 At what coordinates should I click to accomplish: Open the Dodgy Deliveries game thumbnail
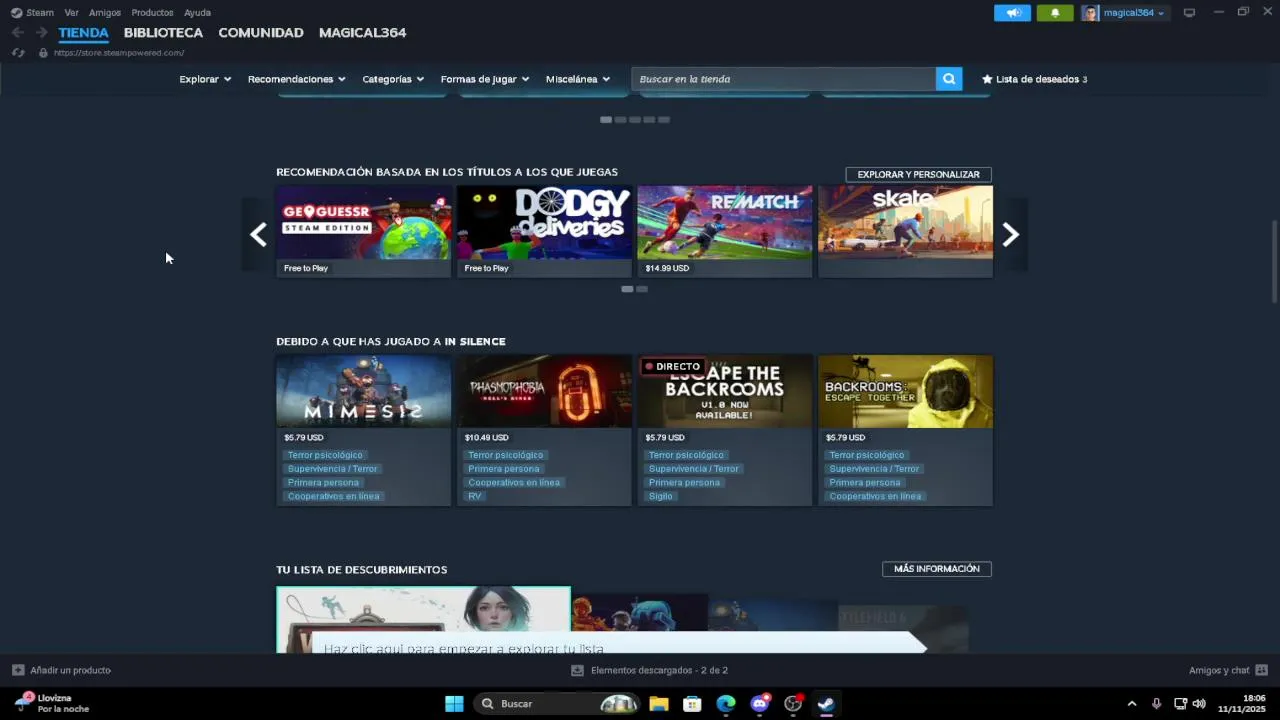pyautogui.click(x=544, y=223)
